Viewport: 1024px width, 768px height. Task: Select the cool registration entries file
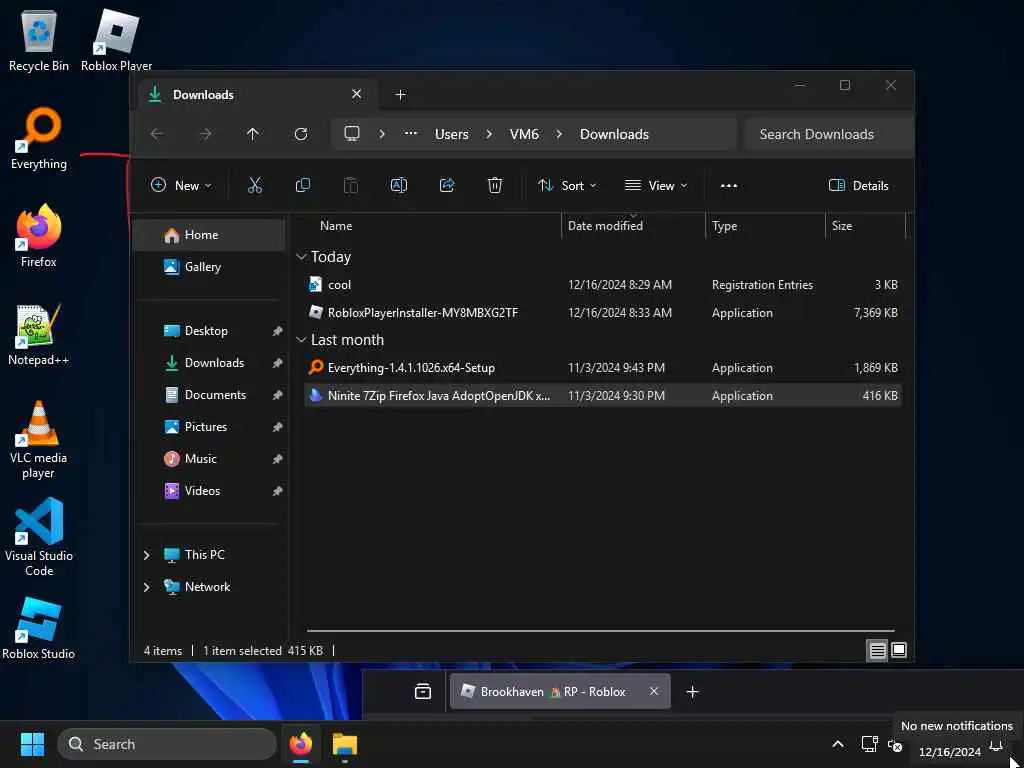click(x=603, y=285)
